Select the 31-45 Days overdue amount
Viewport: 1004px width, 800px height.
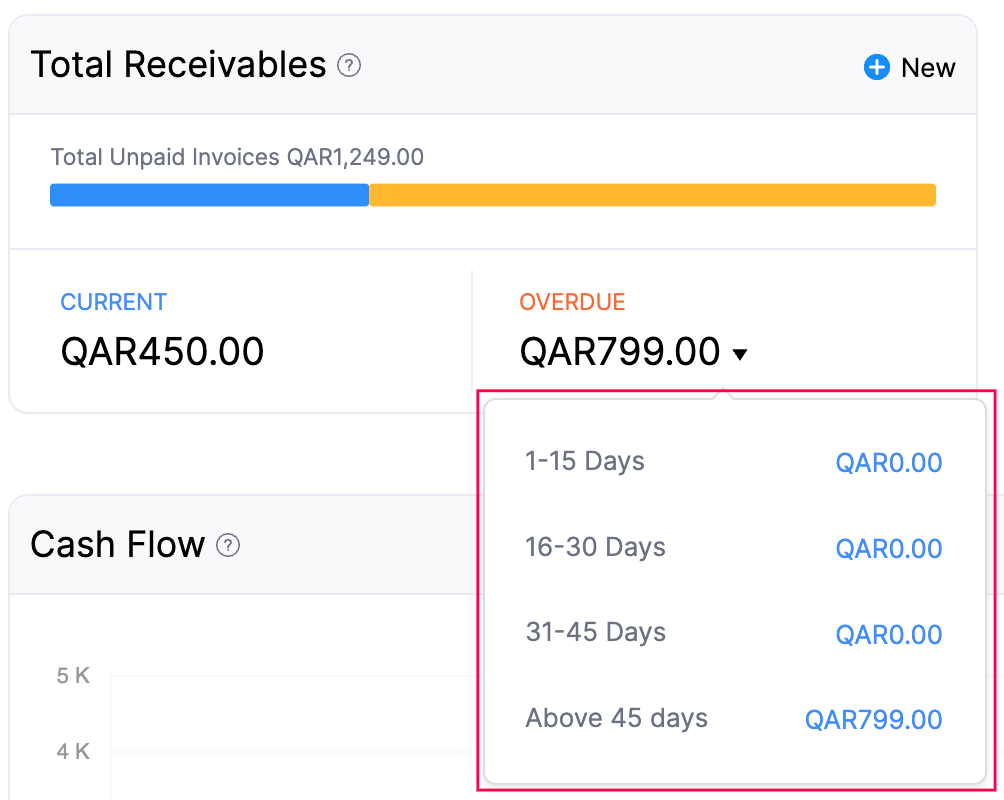(x=888, y=633)
